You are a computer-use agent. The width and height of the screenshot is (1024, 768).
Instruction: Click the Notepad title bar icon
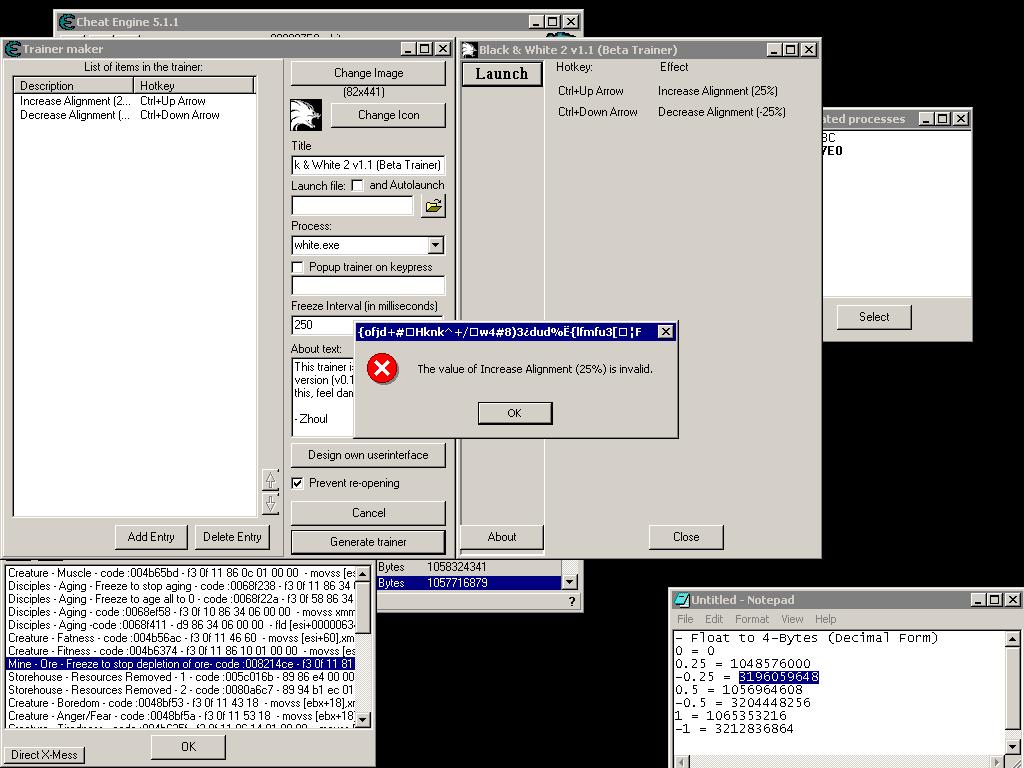tap(682, 600)
